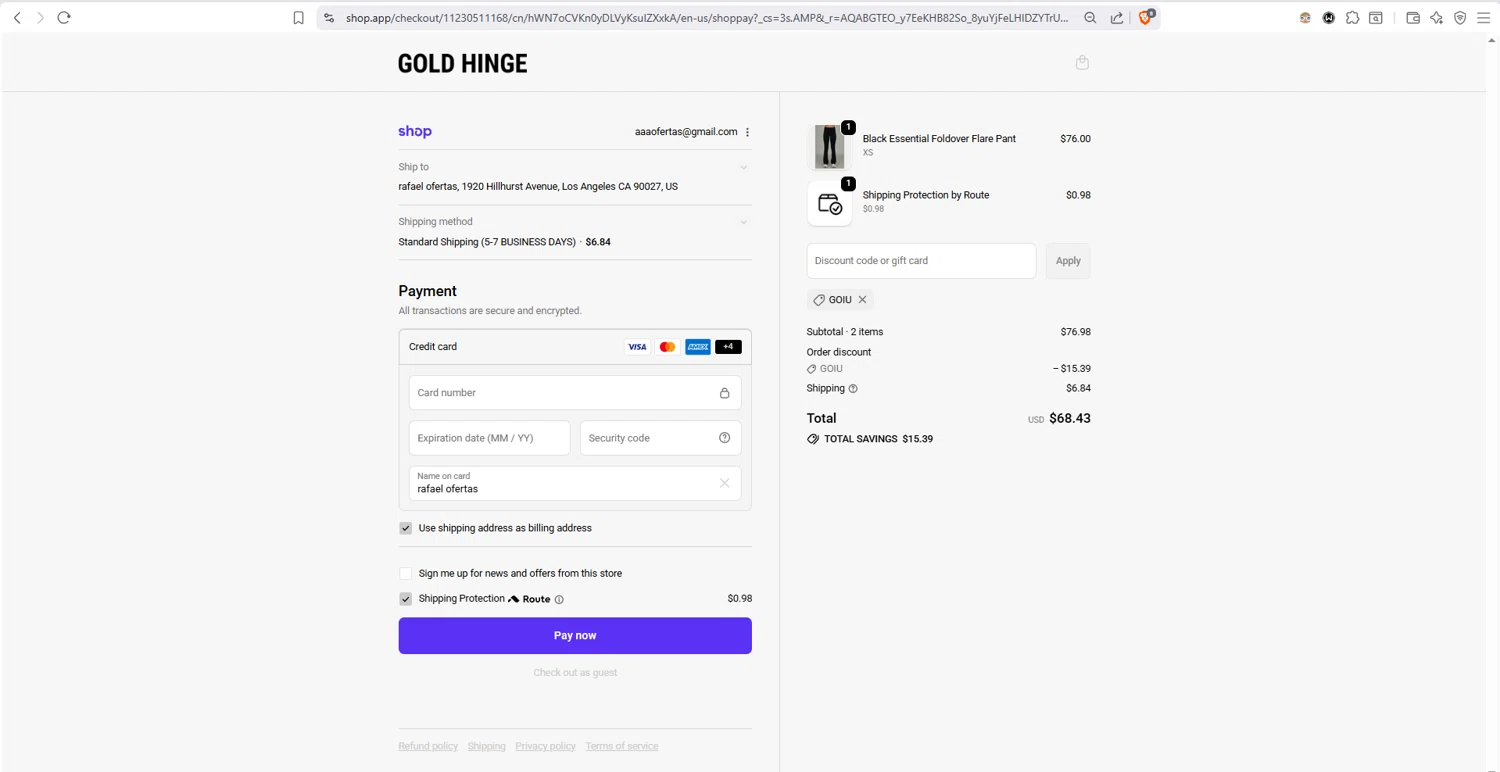This screenshot has width=1500, height=772.
Task: Enable news and offers sign-up checkbox
Action: pyautogui.click(x=405, y=574)
